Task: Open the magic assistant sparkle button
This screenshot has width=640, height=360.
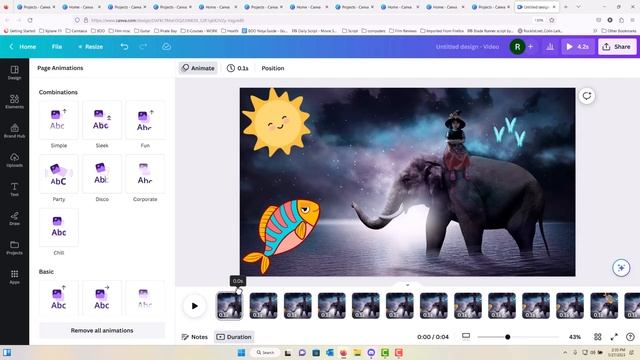Action: tap(621, 268)
